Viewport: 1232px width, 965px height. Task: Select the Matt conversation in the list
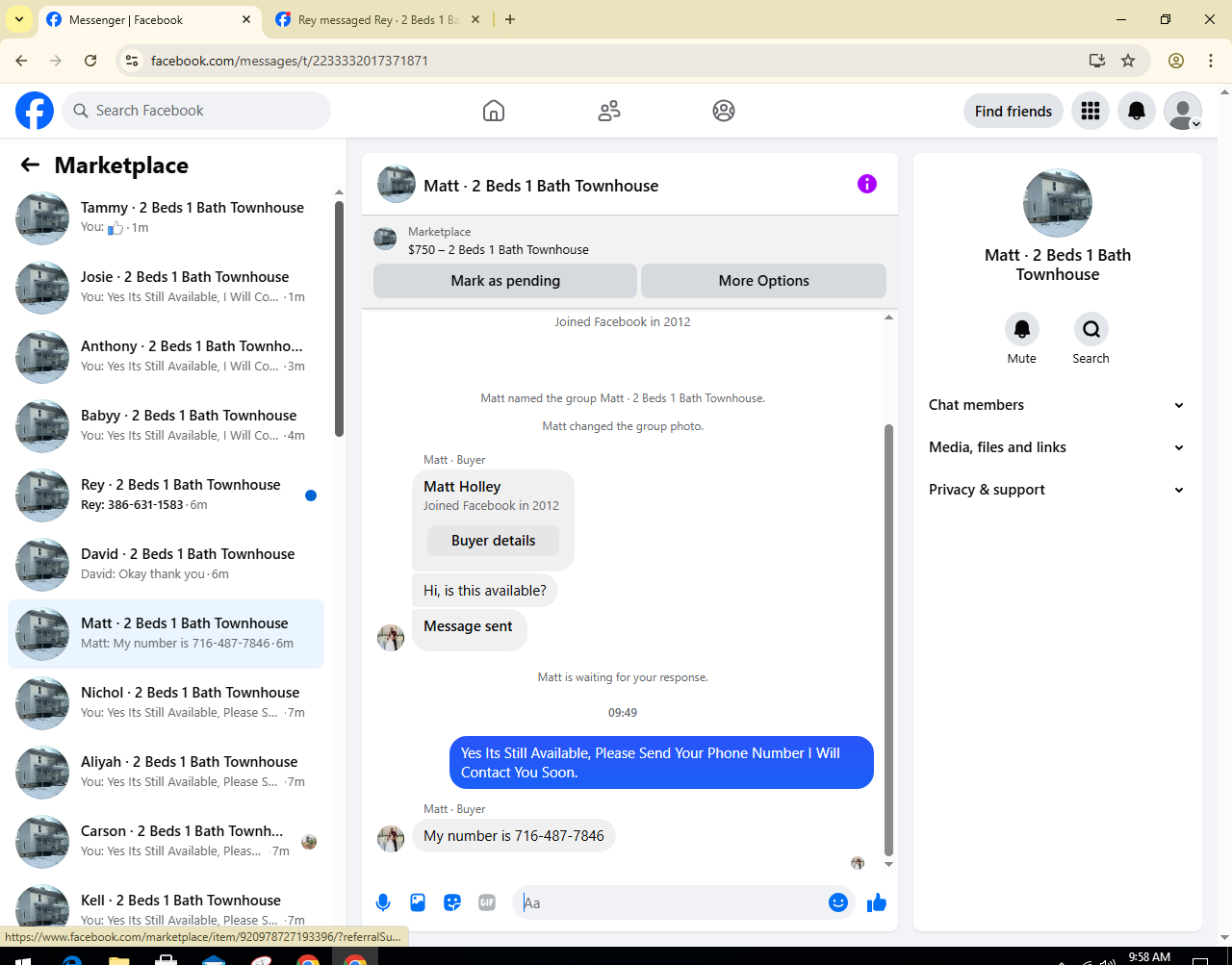[x=166, y=633]
